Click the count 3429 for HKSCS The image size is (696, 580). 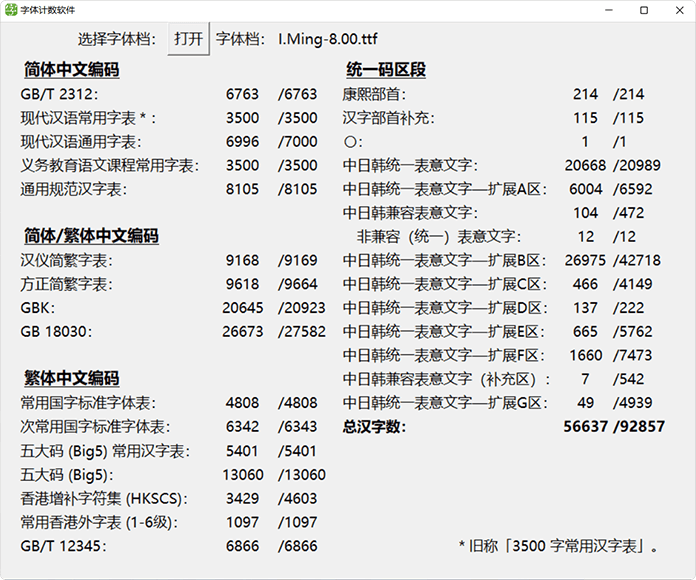coord(242,498)
